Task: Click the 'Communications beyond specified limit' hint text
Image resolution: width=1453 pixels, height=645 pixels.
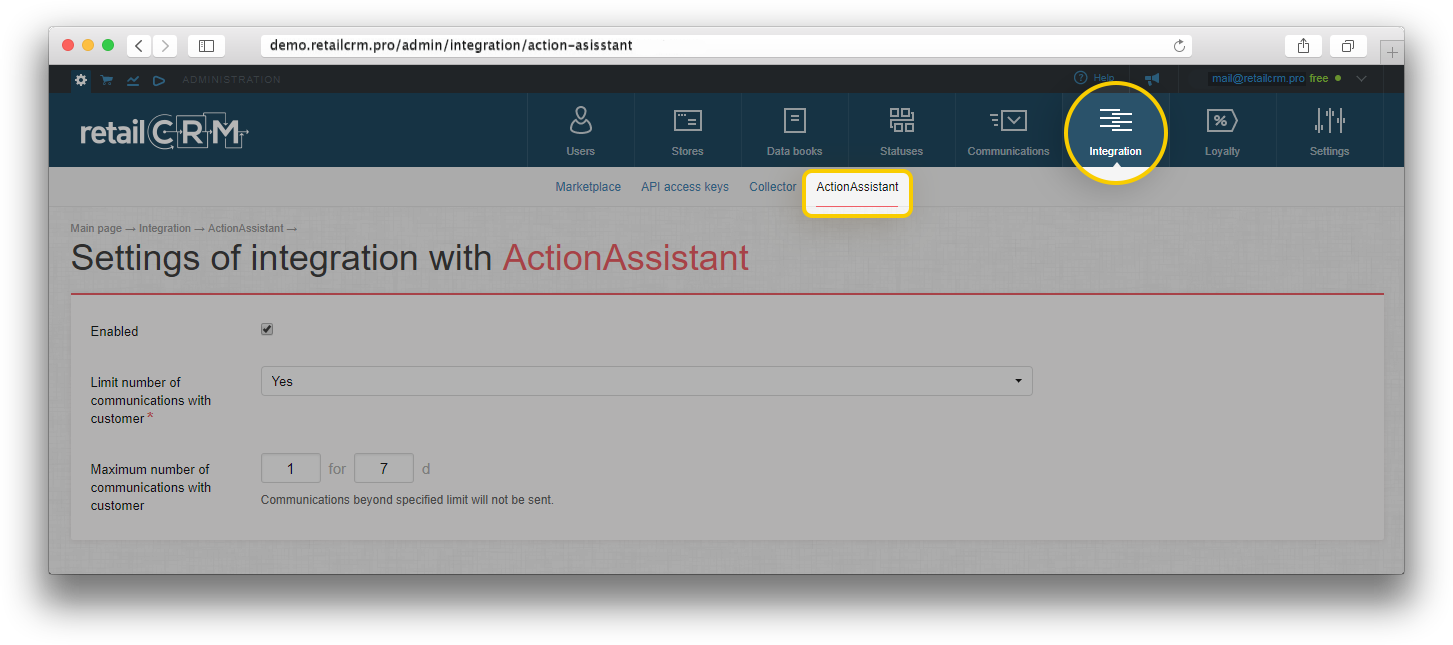Action: pos(407,500)
